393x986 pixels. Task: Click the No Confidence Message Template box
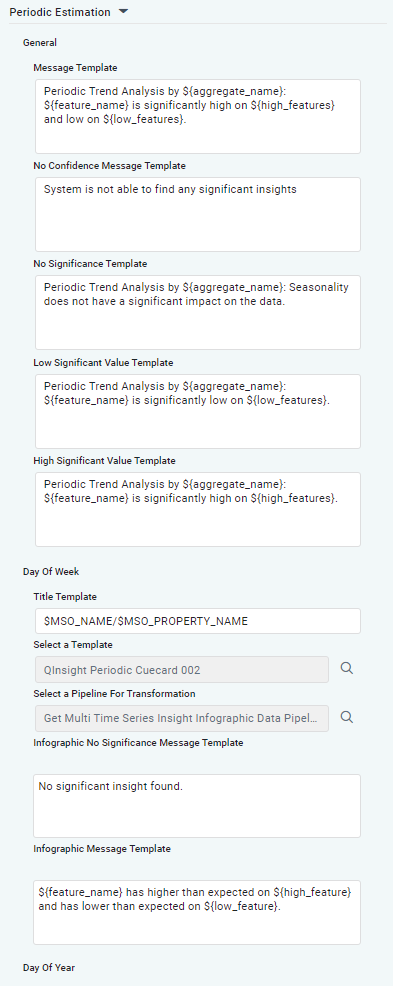click(x=197, y=214)
